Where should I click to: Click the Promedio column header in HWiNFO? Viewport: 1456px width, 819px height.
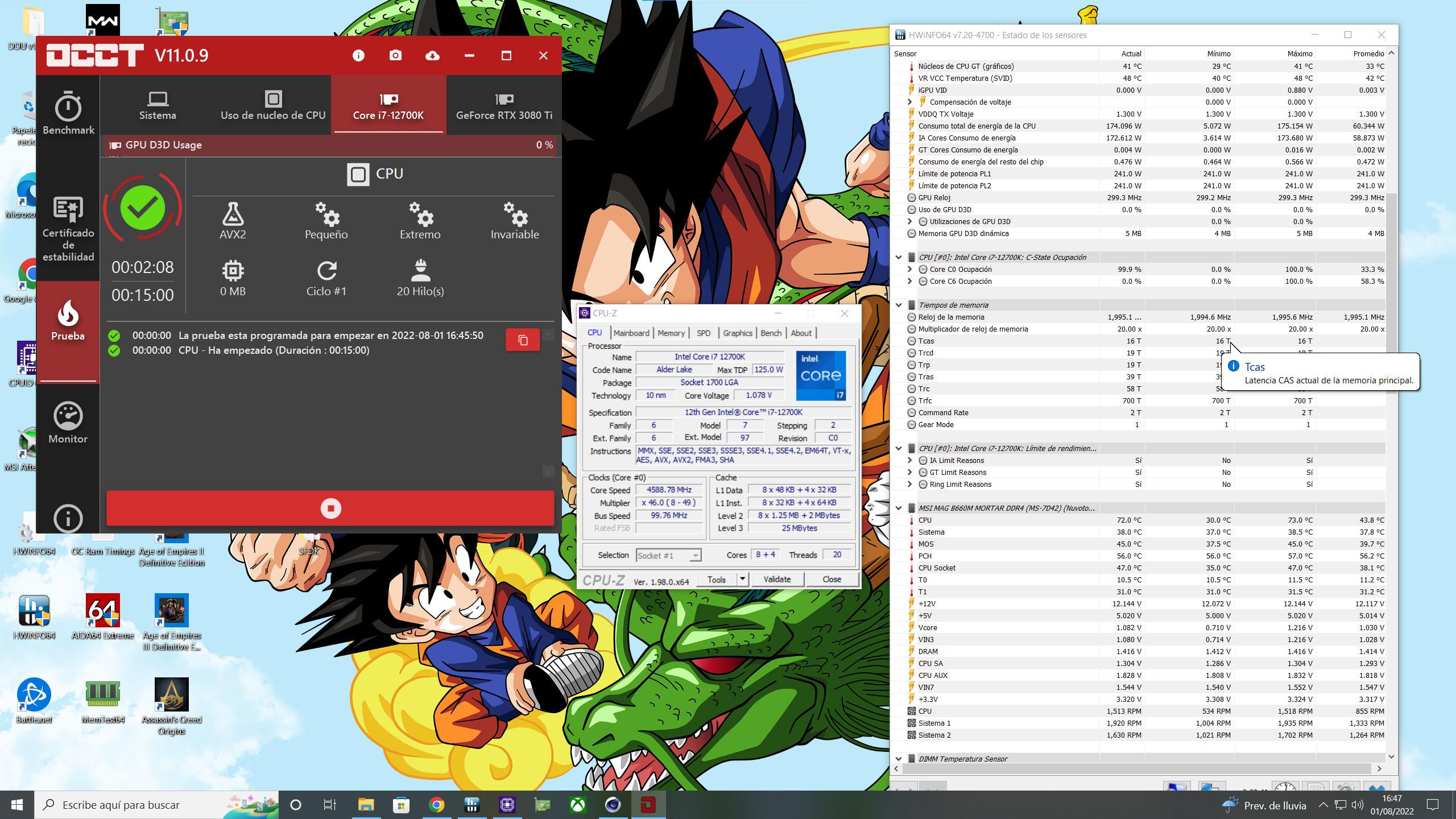(1351, 53)
